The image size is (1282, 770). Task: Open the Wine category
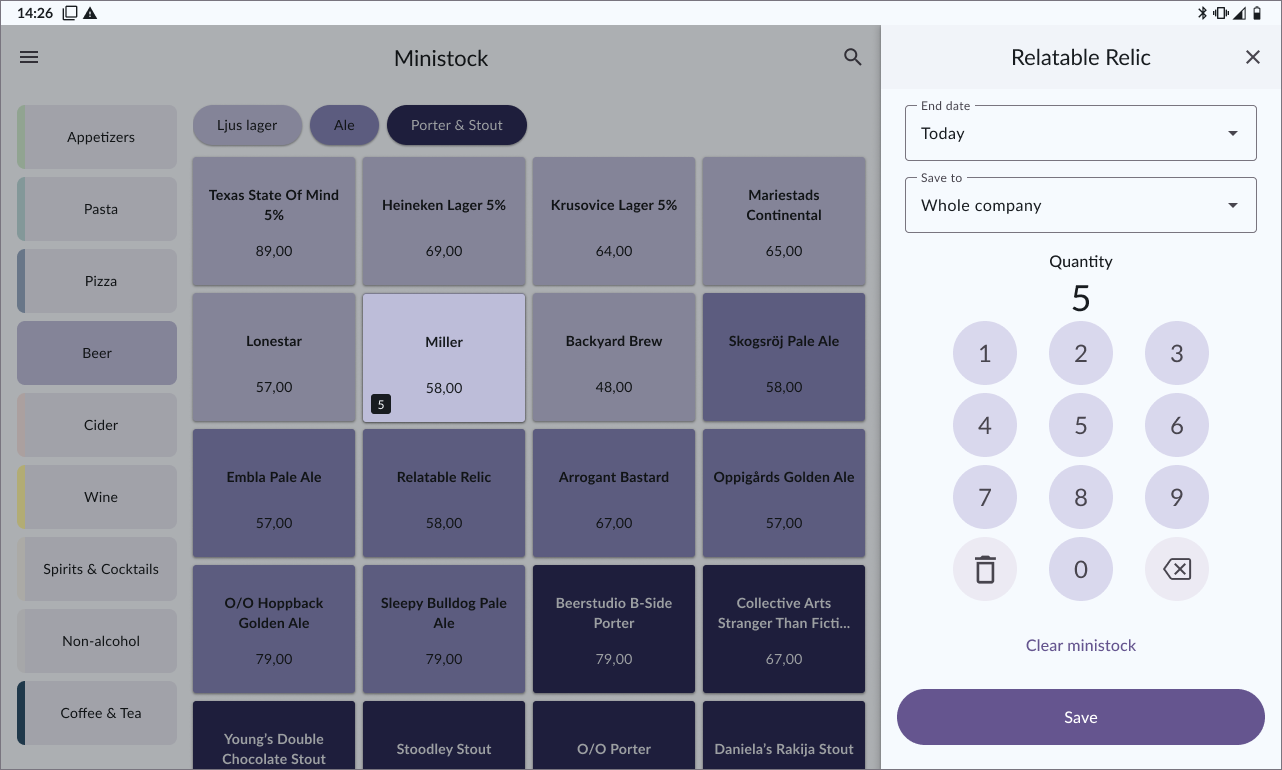[97, 497]
